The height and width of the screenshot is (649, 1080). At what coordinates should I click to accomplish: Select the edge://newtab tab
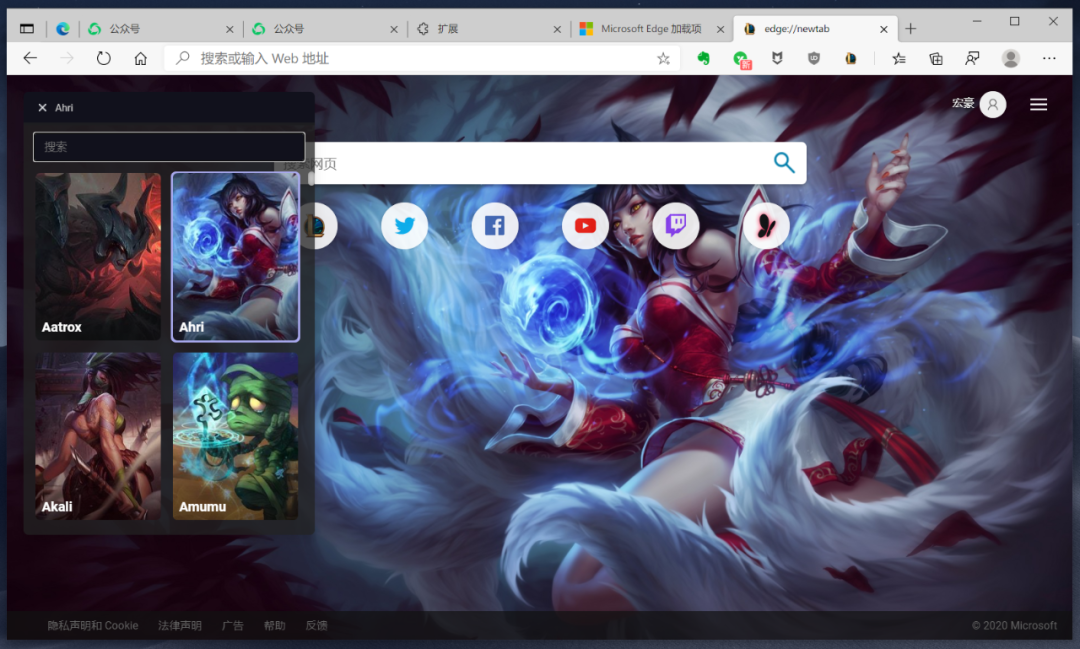(x=816, y=29)
